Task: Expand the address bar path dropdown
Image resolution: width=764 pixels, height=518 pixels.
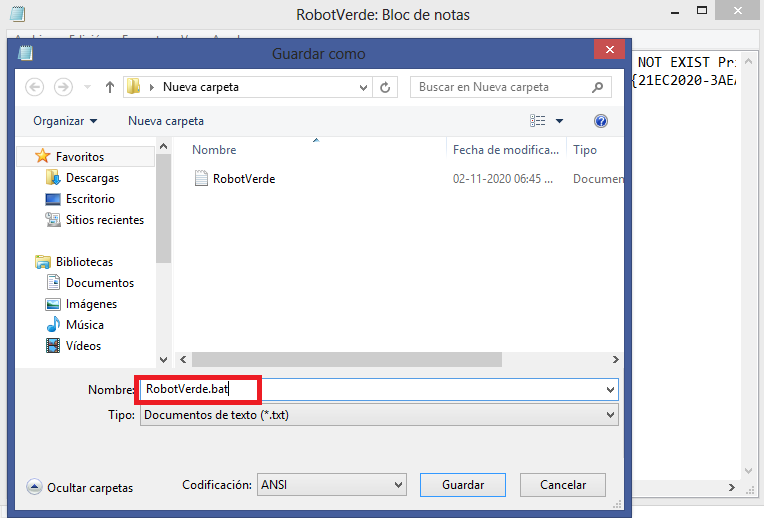Action: tap(363, 88)
